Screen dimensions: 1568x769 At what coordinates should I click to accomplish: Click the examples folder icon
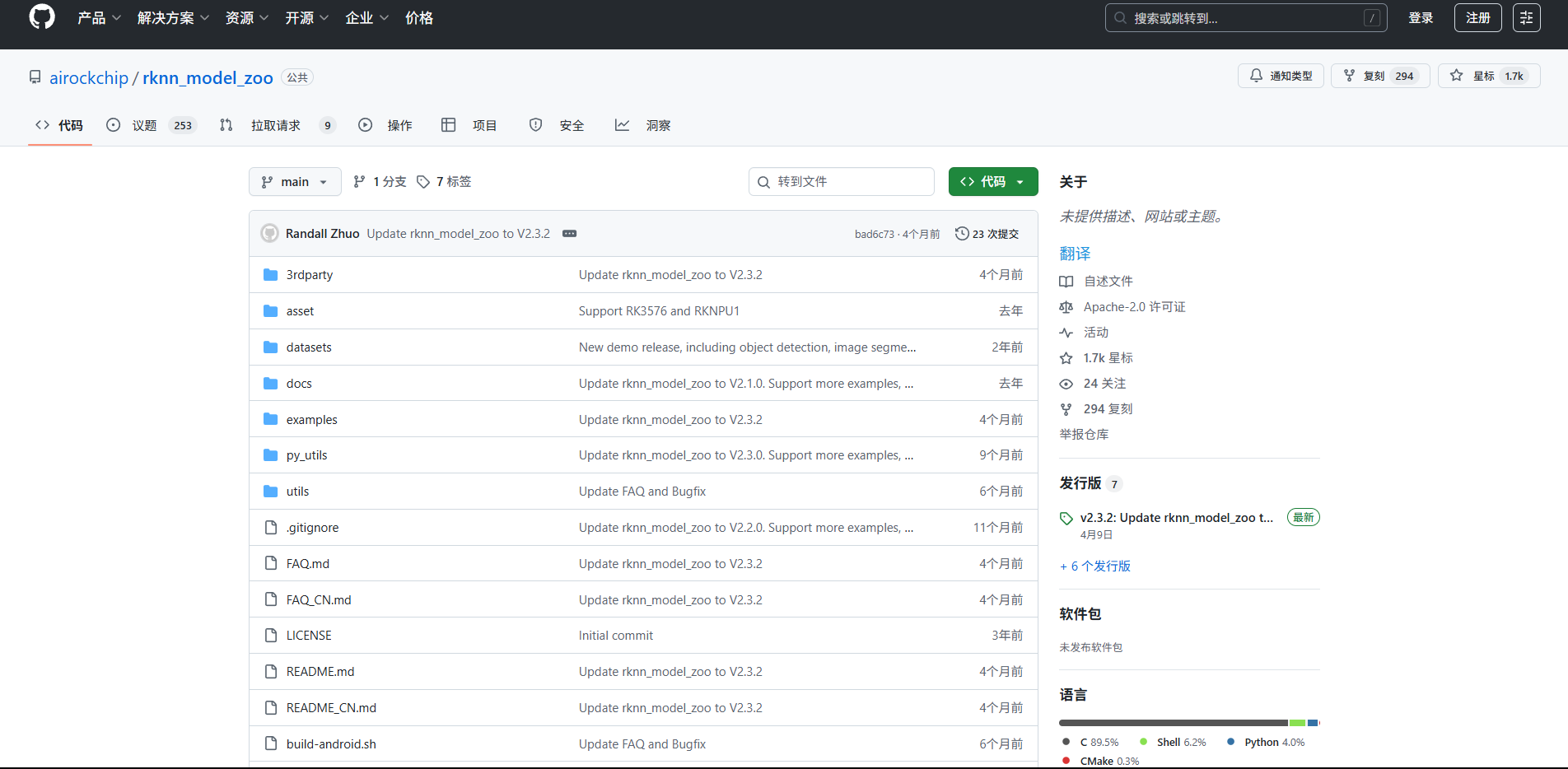(x=270, y=419)
